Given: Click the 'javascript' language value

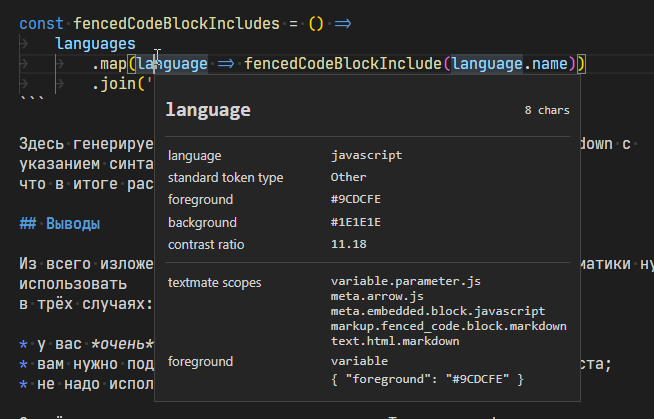Looking at the screenshot, I should (367, 156).
